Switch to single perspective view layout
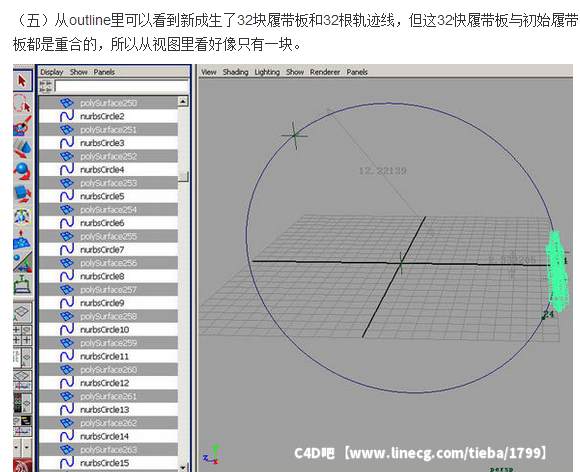Image resolution: width=580 pixels, height=472 pixels. [22, 312]
